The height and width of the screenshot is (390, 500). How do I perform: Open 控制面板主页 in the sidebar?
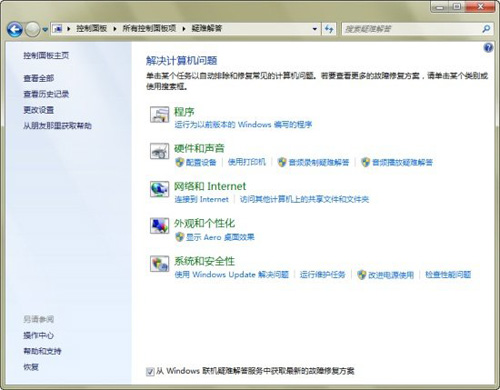(46, 55)
